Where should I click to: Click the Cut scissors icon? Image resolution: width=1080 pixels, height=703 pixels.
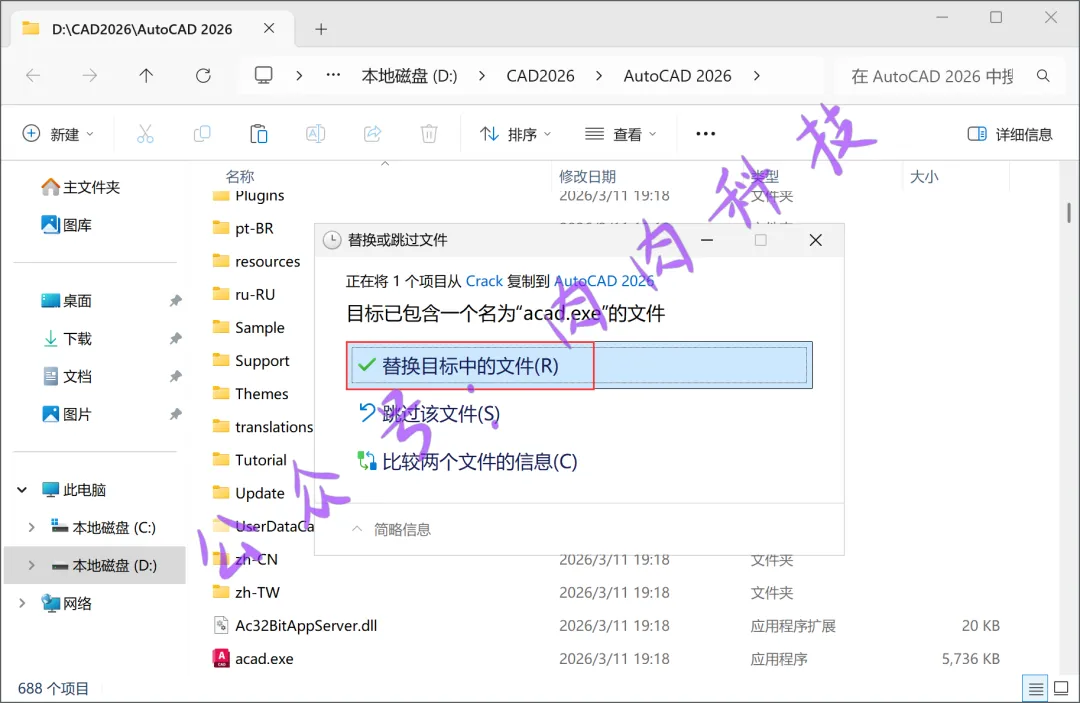coord(145,134)
